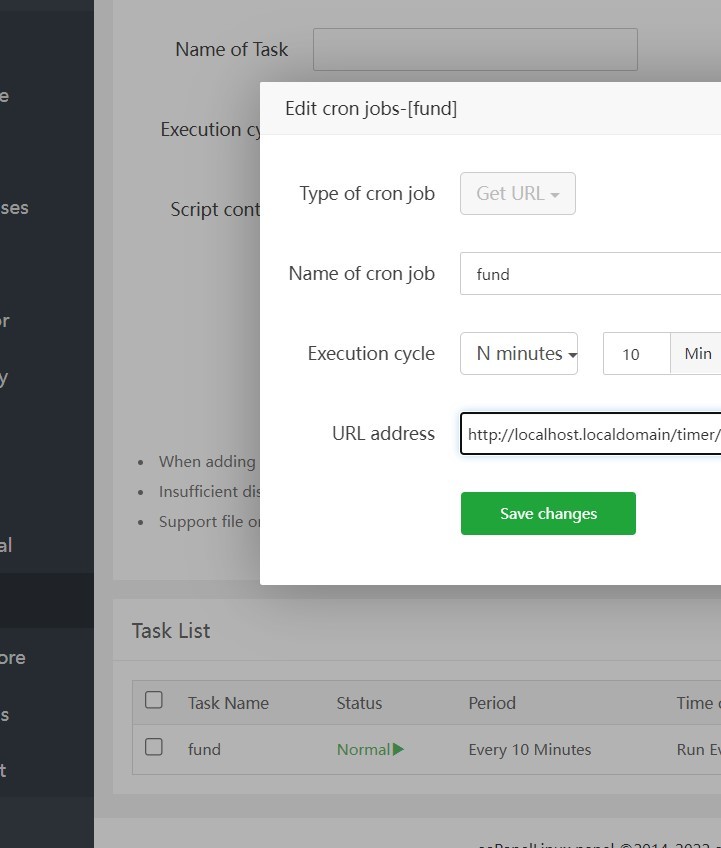721x848 pixels.
Task: Tick the select-all checkbox in Task List header
Action: [154, 700]
